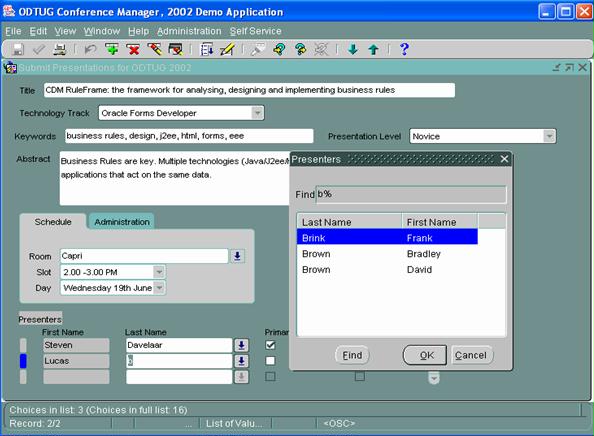This screenshot has height=436, width=594.
Task: Open the Help menu
Action: 138,31
